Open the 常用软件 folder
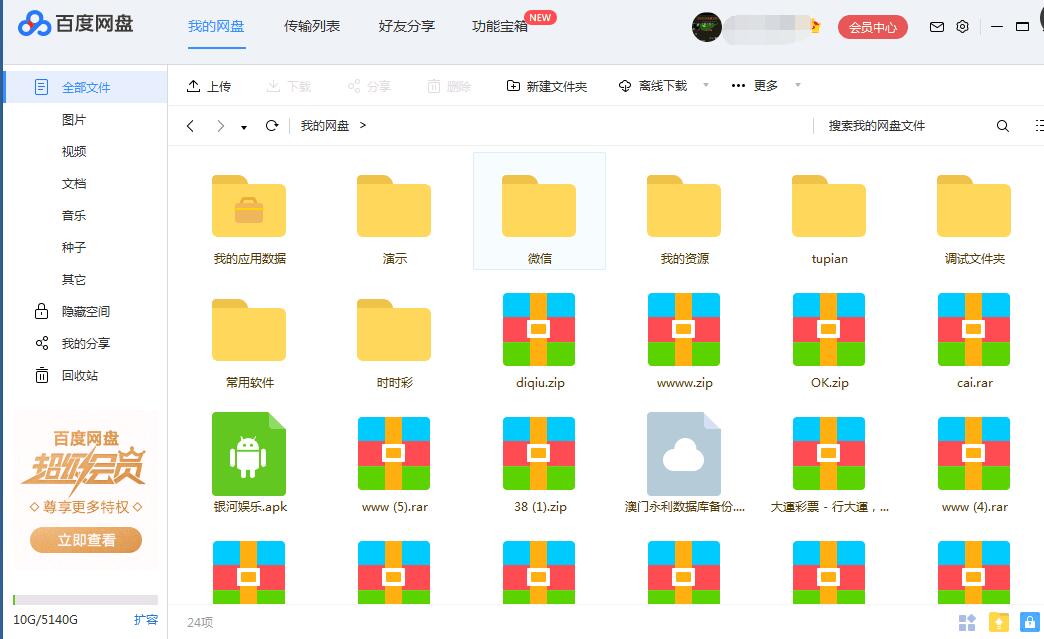Viewport: 1044px width, 639px height. click(x=249, y=330)
